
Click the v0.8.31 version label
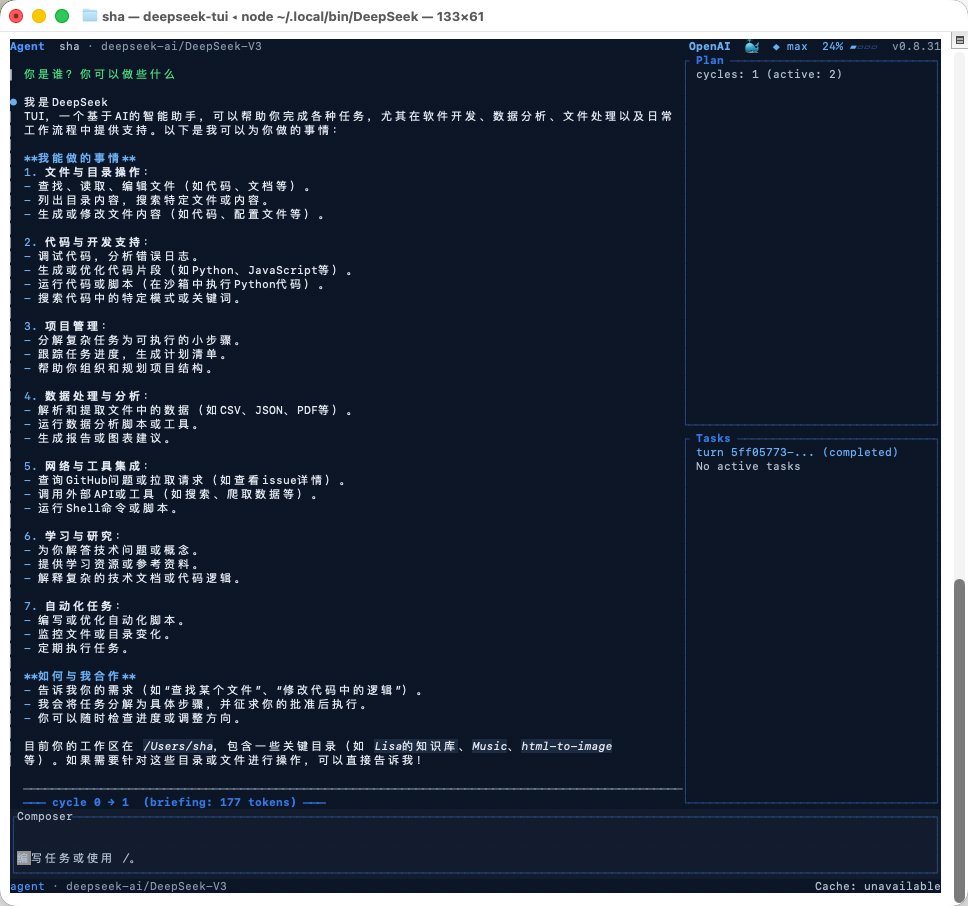(x=916, y=46)
